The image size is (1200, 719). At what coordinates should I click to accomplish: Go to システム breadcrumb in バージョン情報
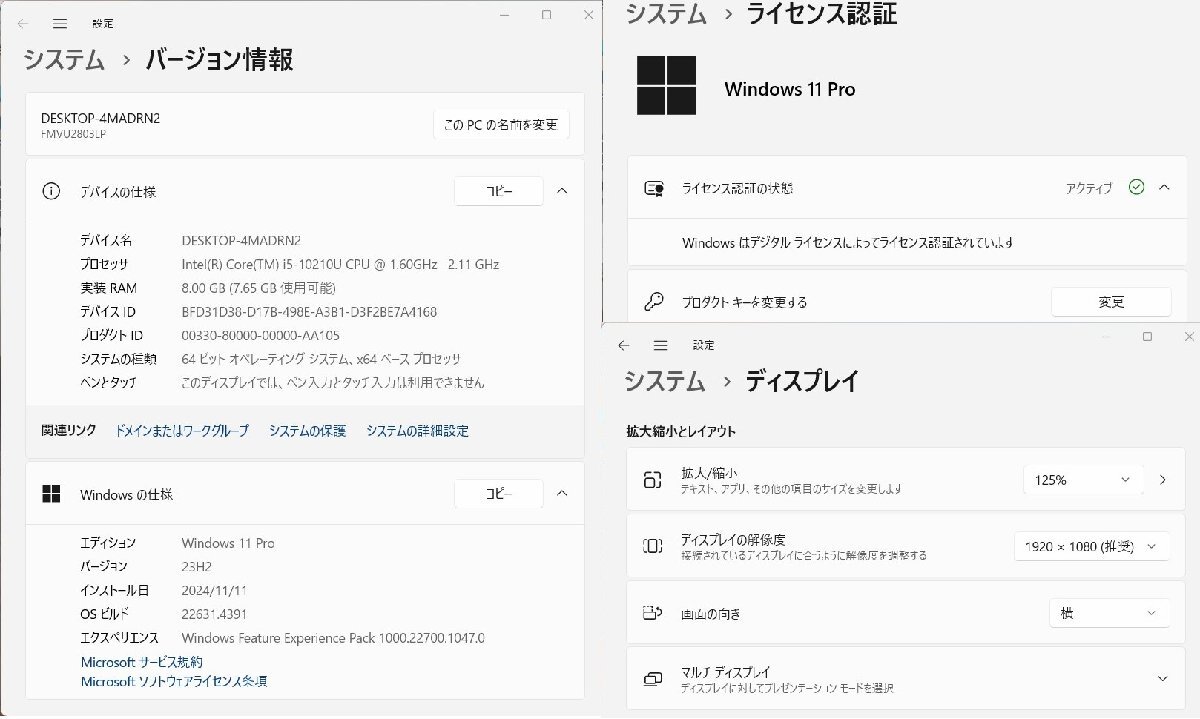64,59
